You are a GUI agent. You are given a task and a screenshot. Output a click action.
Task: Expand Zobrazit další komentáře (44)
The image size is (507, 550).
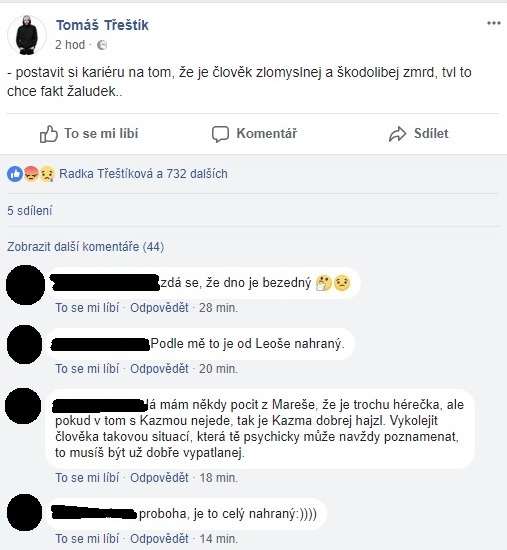[86, 247]
